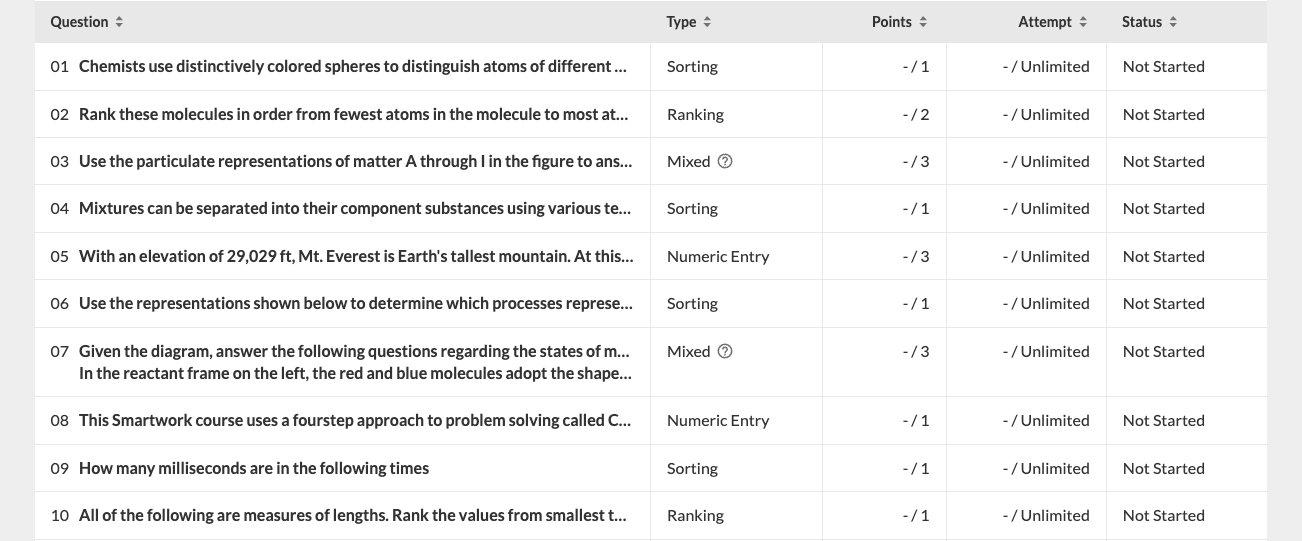Click Not Started status for question 05
1302x541 pixels.
pyautogui.click(x=1163, y=257)
